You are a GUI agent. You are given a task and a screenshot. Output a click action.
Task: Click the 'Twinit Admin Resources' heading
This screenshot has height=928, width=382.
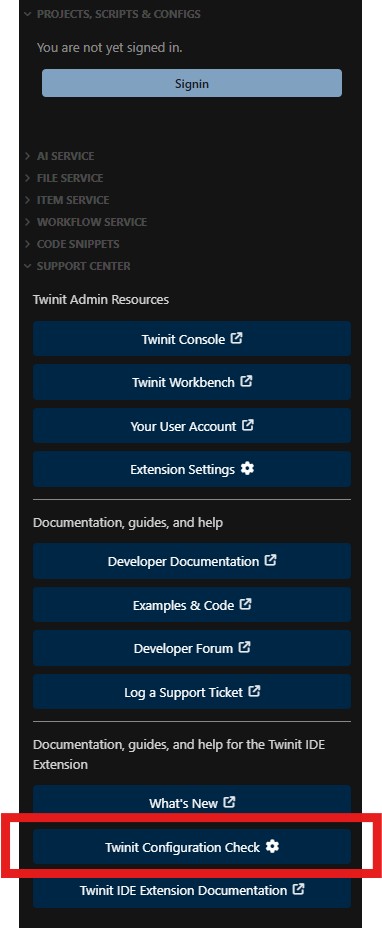coord(101,299)
